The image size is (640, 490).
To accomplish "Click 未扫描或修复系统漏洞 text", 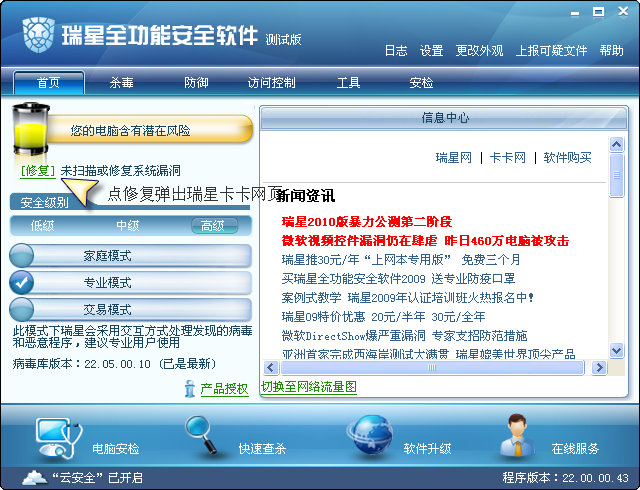I will 120,171.
